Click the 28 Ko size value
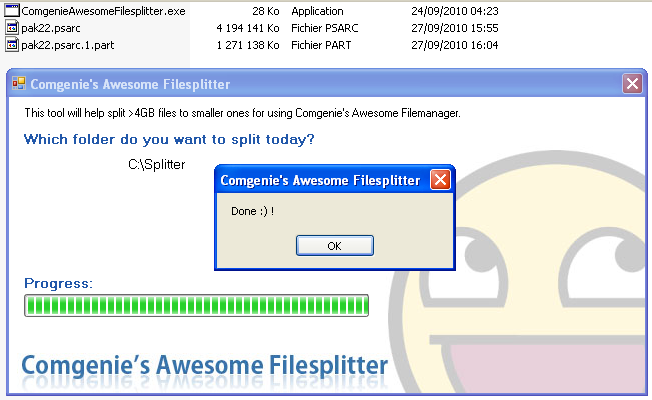This screenshot has height=400, width=652. point(266,11)
